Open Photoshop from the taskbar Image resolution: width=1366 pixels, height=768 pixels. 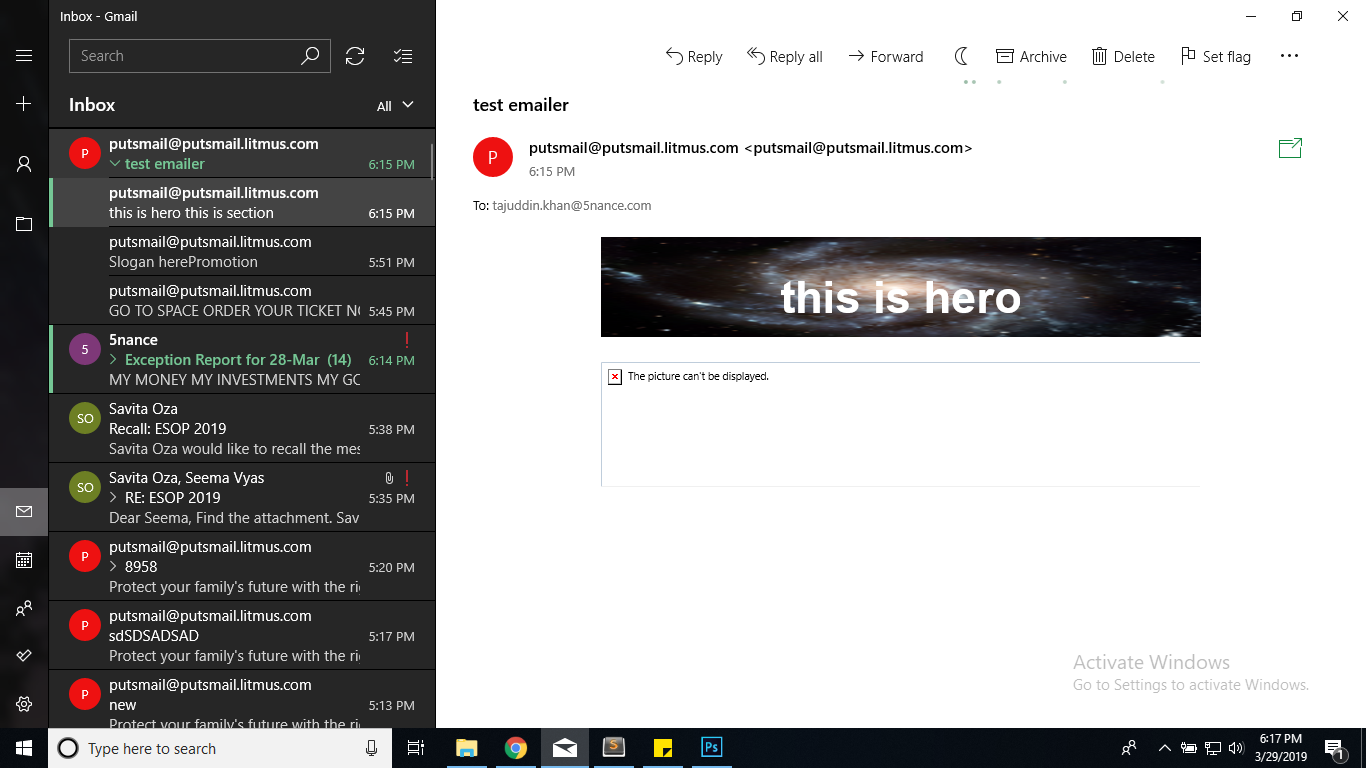pos(711,748)
